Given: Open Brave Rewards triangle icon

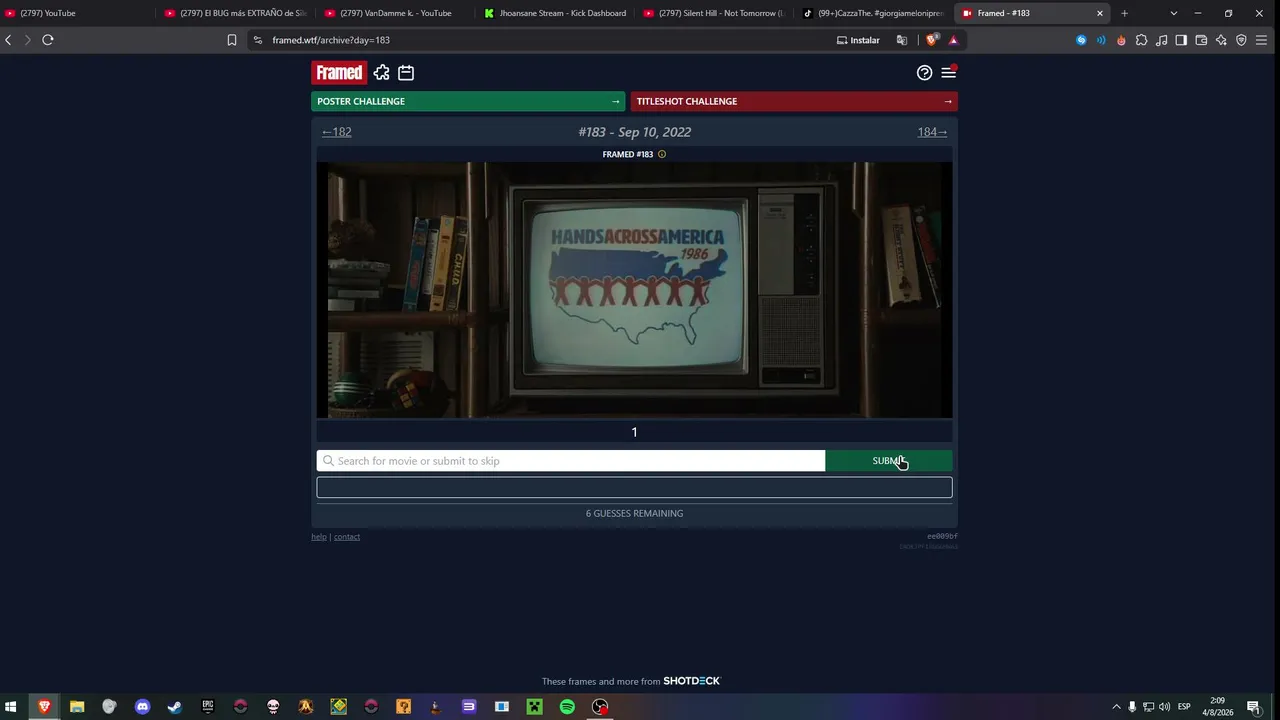Looking at the screenshot, I should click(x=953, y=40).
